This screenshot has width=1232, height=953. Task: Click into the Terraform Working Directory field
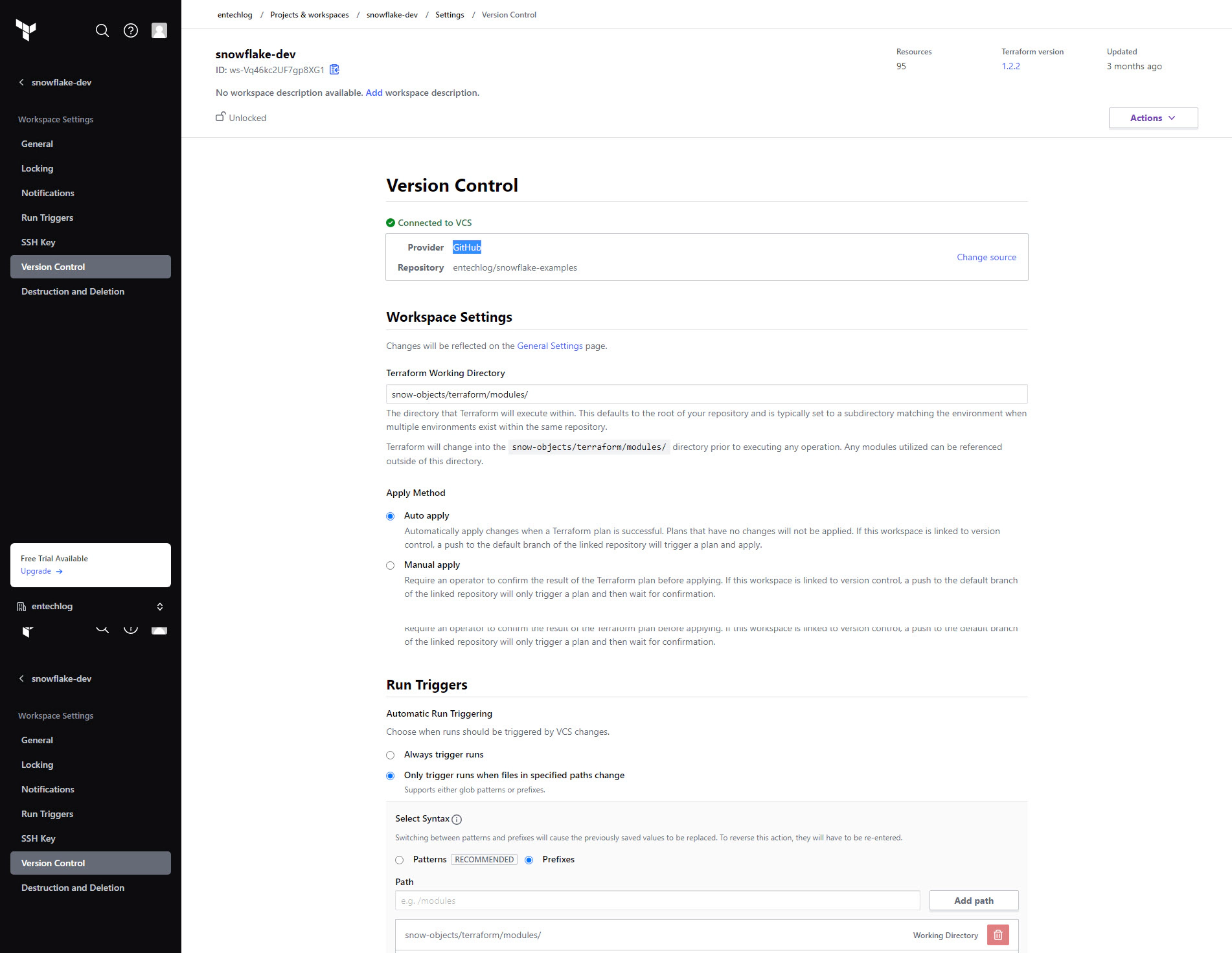(707, 394)
